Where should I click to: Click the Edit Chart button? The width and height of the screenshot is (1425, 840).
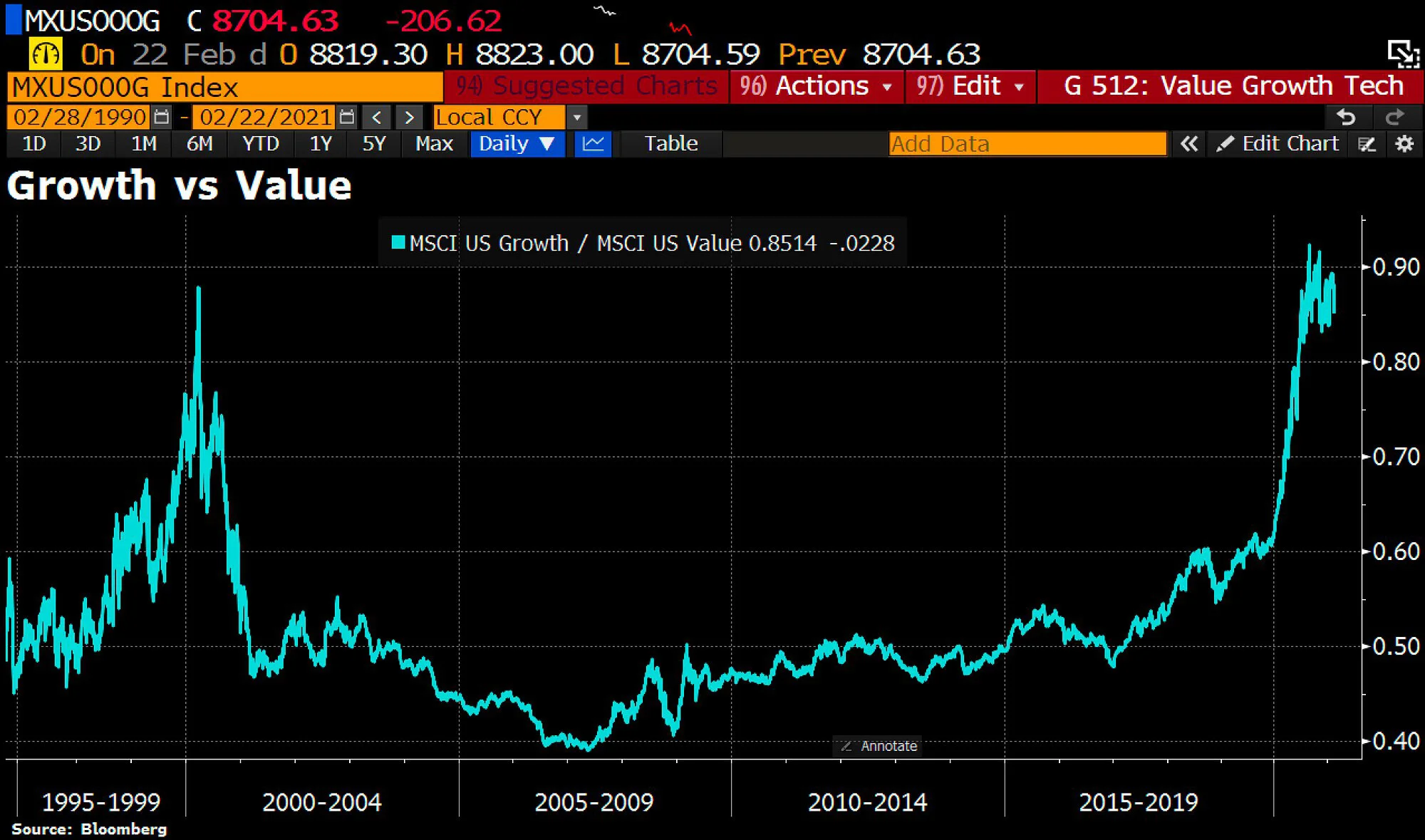tap(1279, 144)
